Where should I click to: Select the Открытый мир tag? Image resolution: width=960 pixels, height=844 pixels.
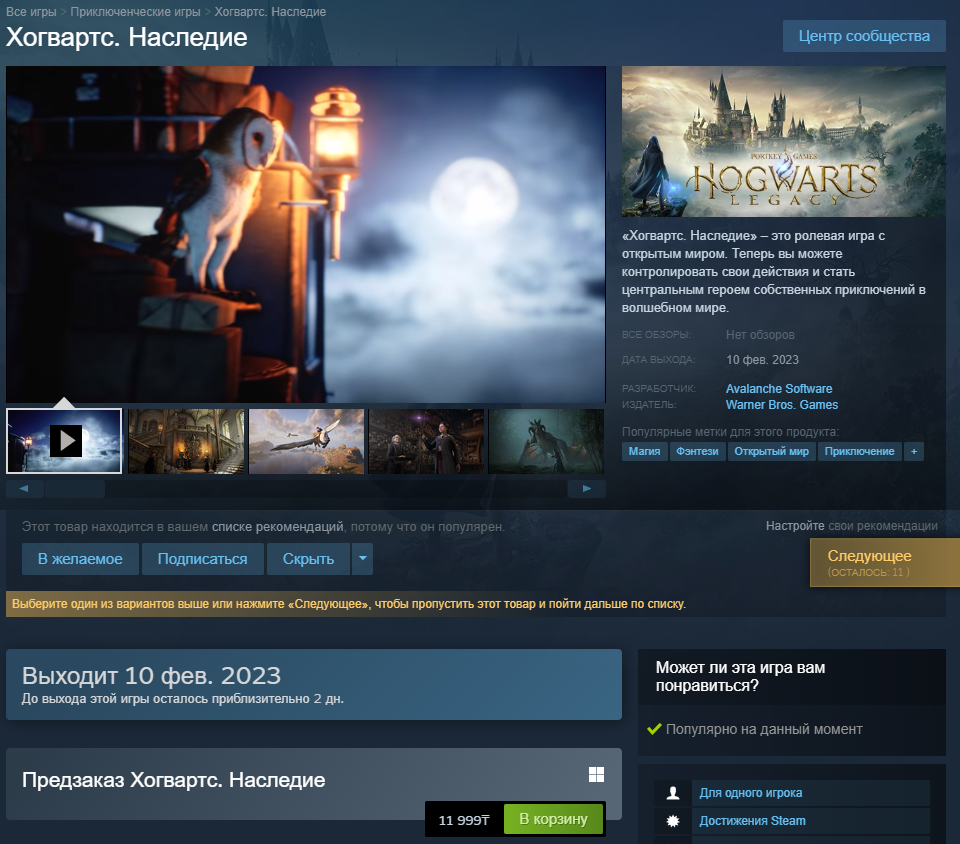pos(771,452)
